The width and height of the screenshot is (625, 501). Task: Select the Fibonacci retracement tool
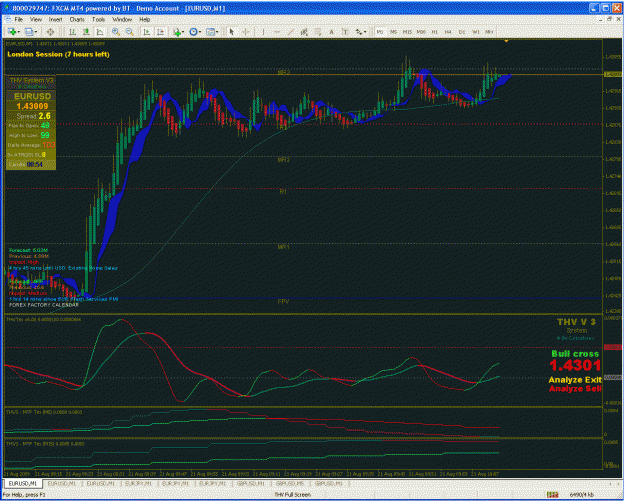[x=318, y=32]
